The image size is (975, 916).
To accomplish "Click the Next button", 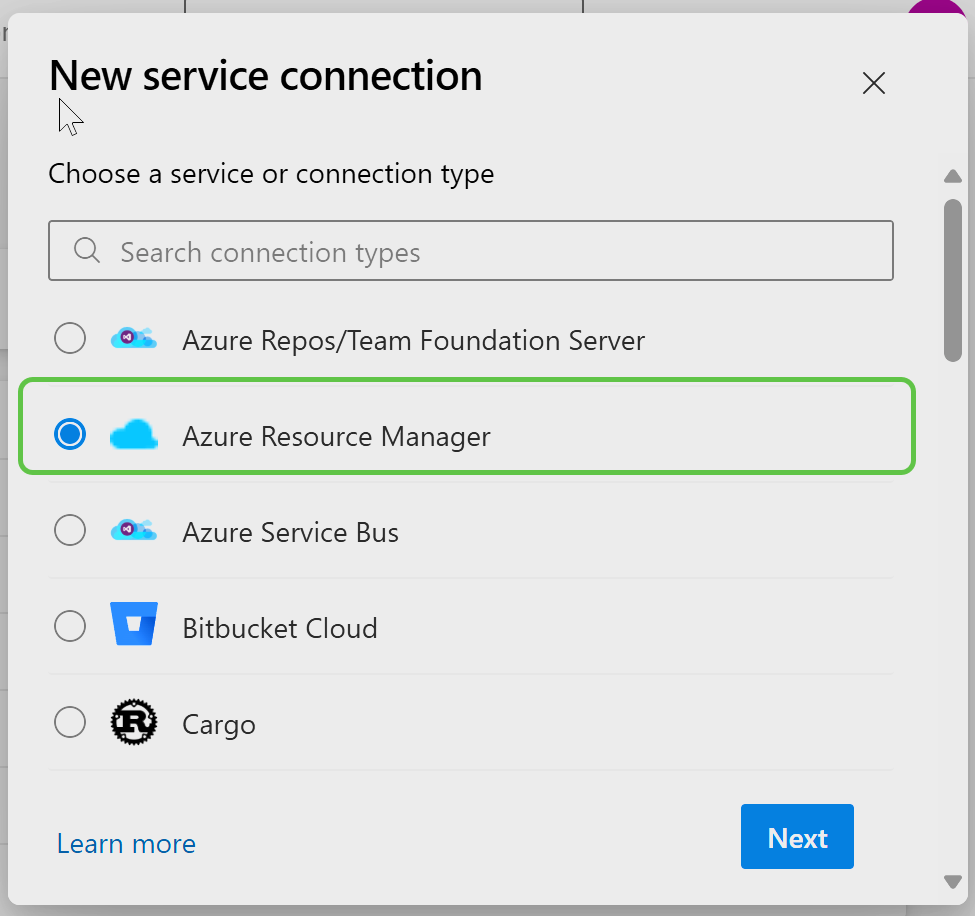I will point(797,836).
